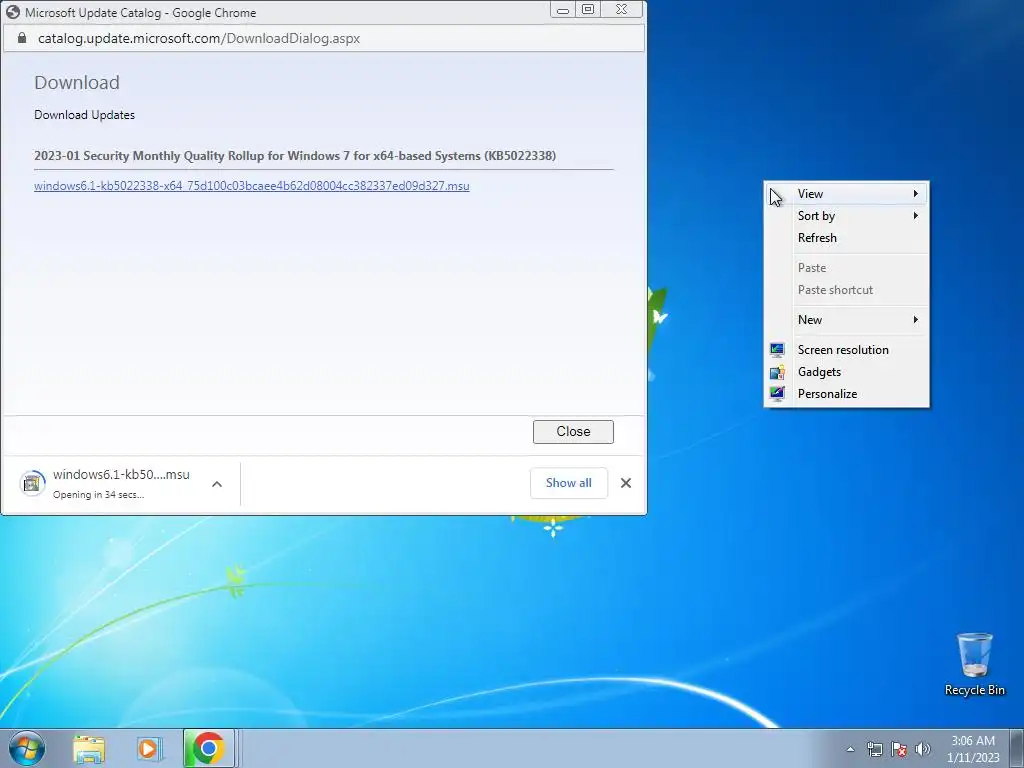Dismiss the Chrome downloads bar with X
The image size is (1024, 768).
626,483
